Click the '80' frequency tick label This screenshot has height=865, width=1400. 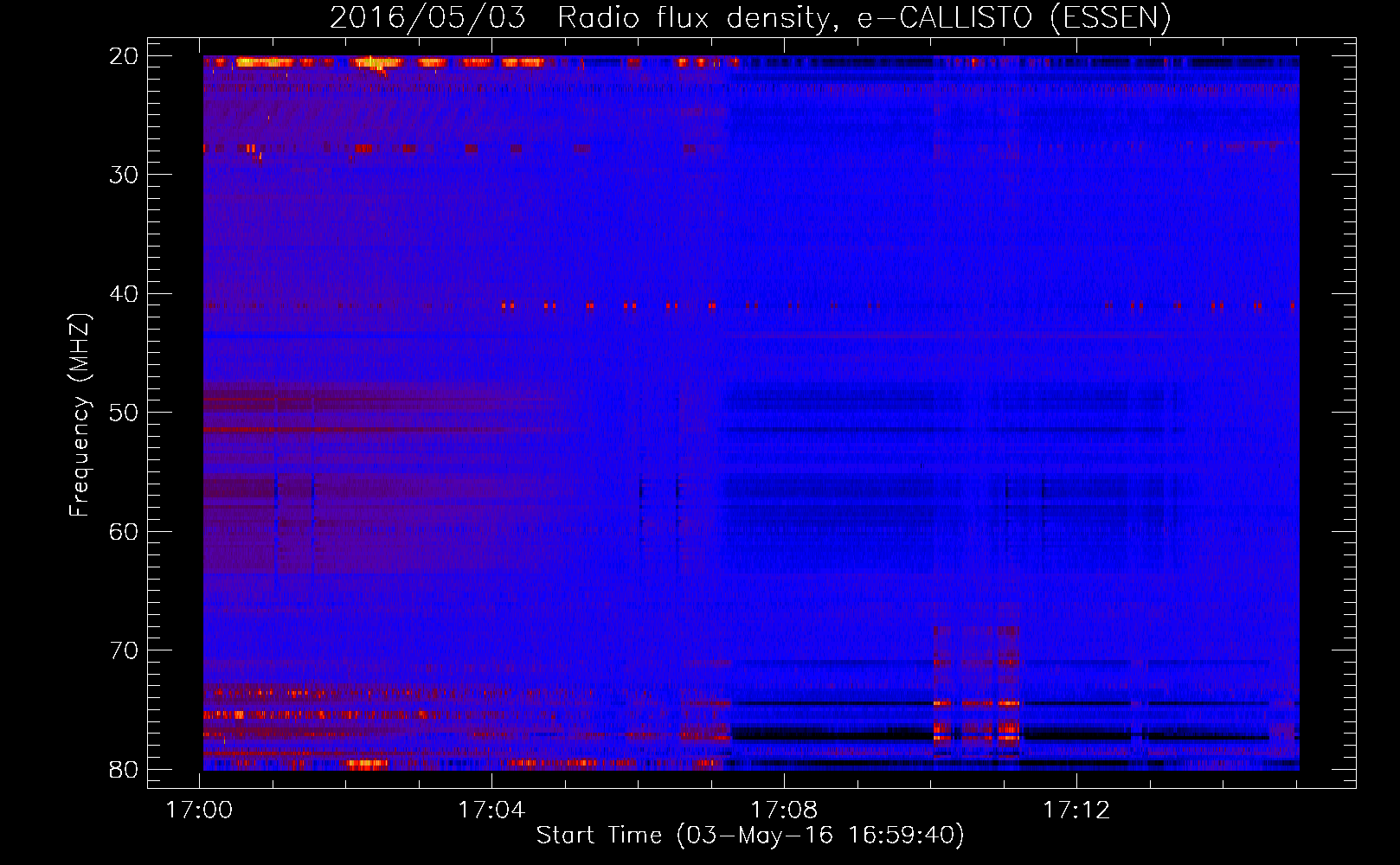click(x=124, y=770)
